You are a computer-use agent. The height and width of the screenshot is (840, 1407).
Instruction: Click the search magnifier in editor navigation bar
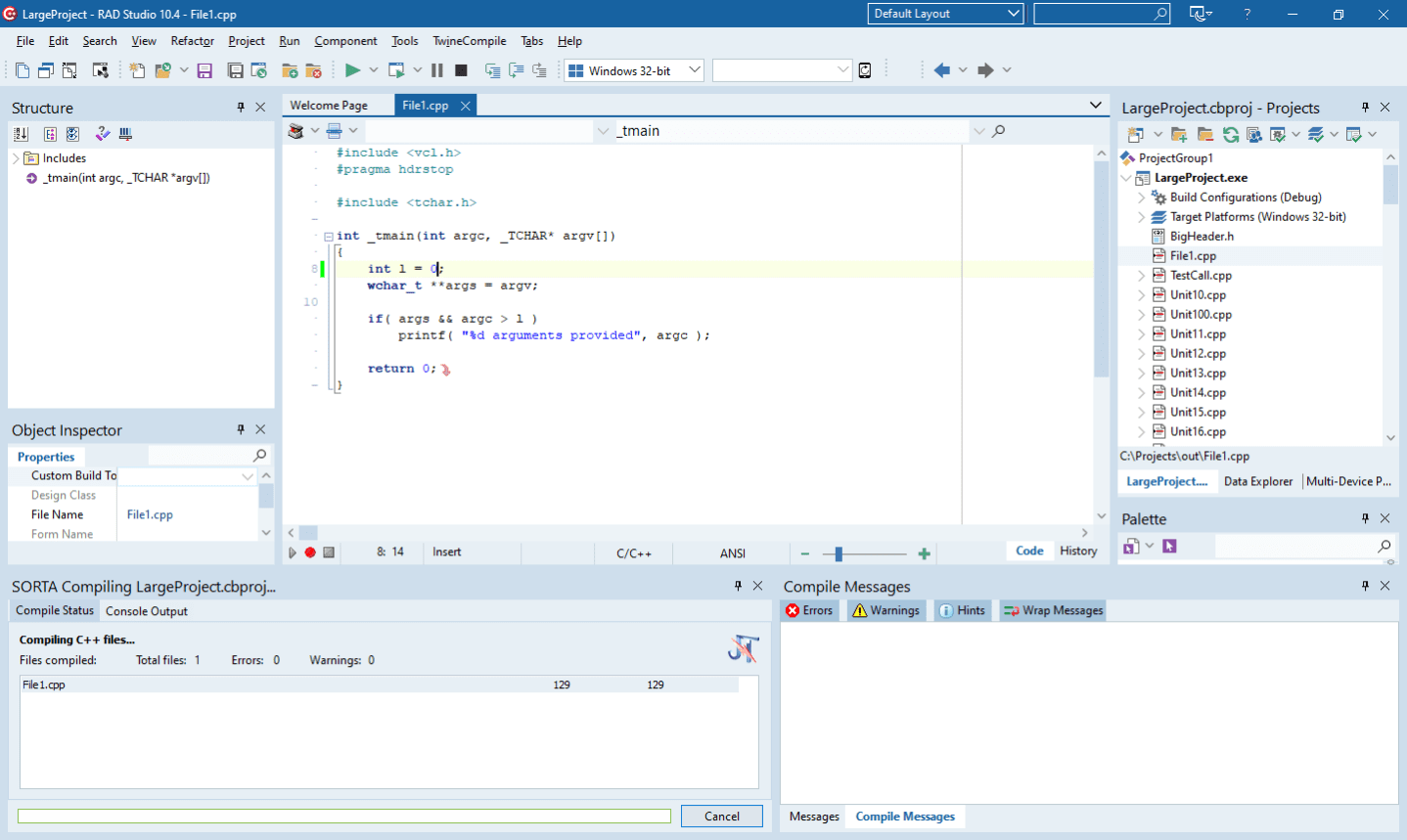tap(998, 131)
